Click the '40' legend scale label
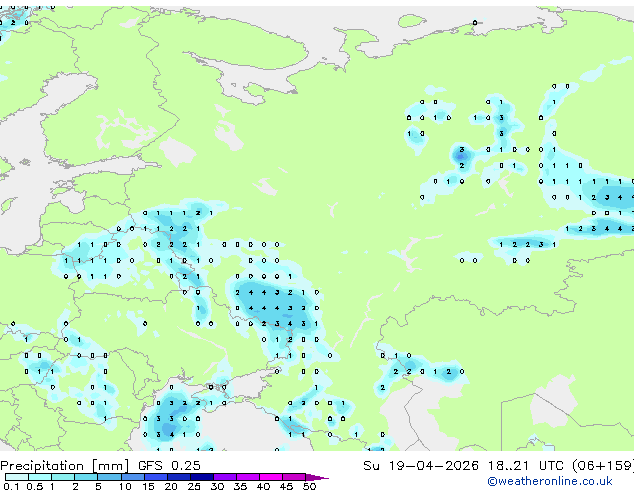 tap(263, 486)
